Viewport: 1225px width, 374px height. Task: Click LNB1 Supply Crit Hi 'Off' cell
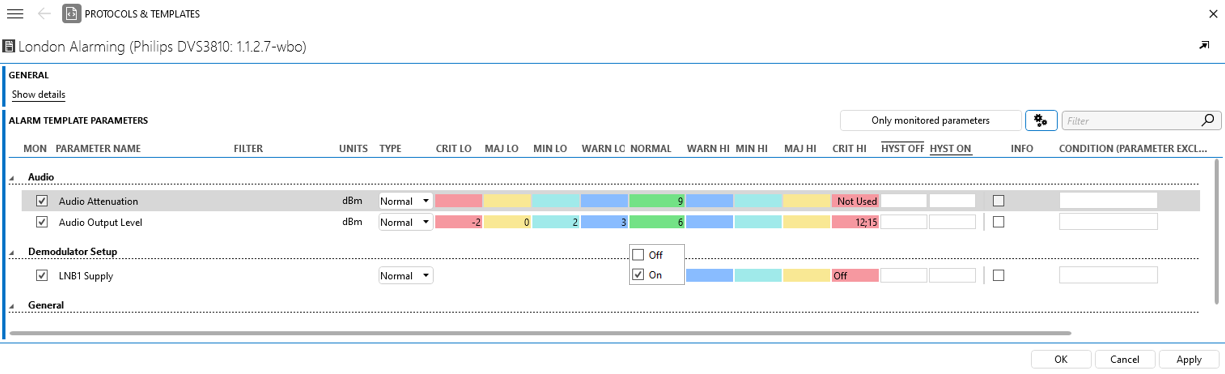(855, 275)
